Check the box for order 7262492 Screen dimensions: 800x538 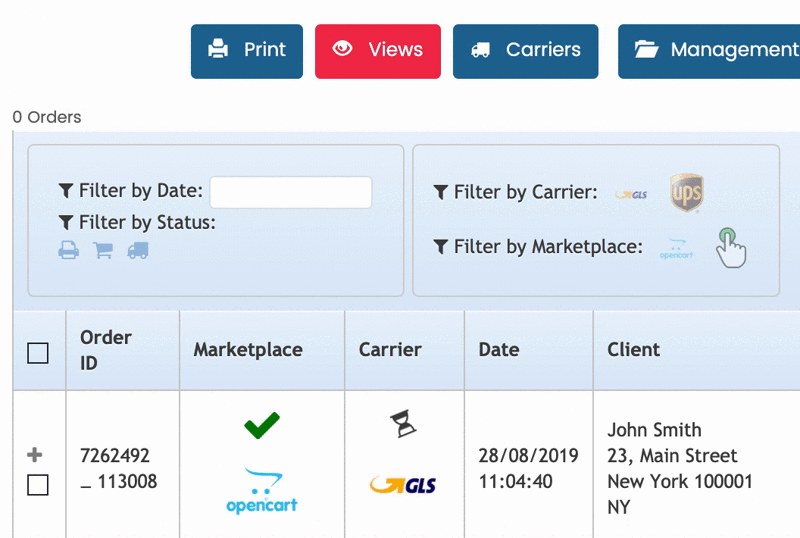coord(38,484)
